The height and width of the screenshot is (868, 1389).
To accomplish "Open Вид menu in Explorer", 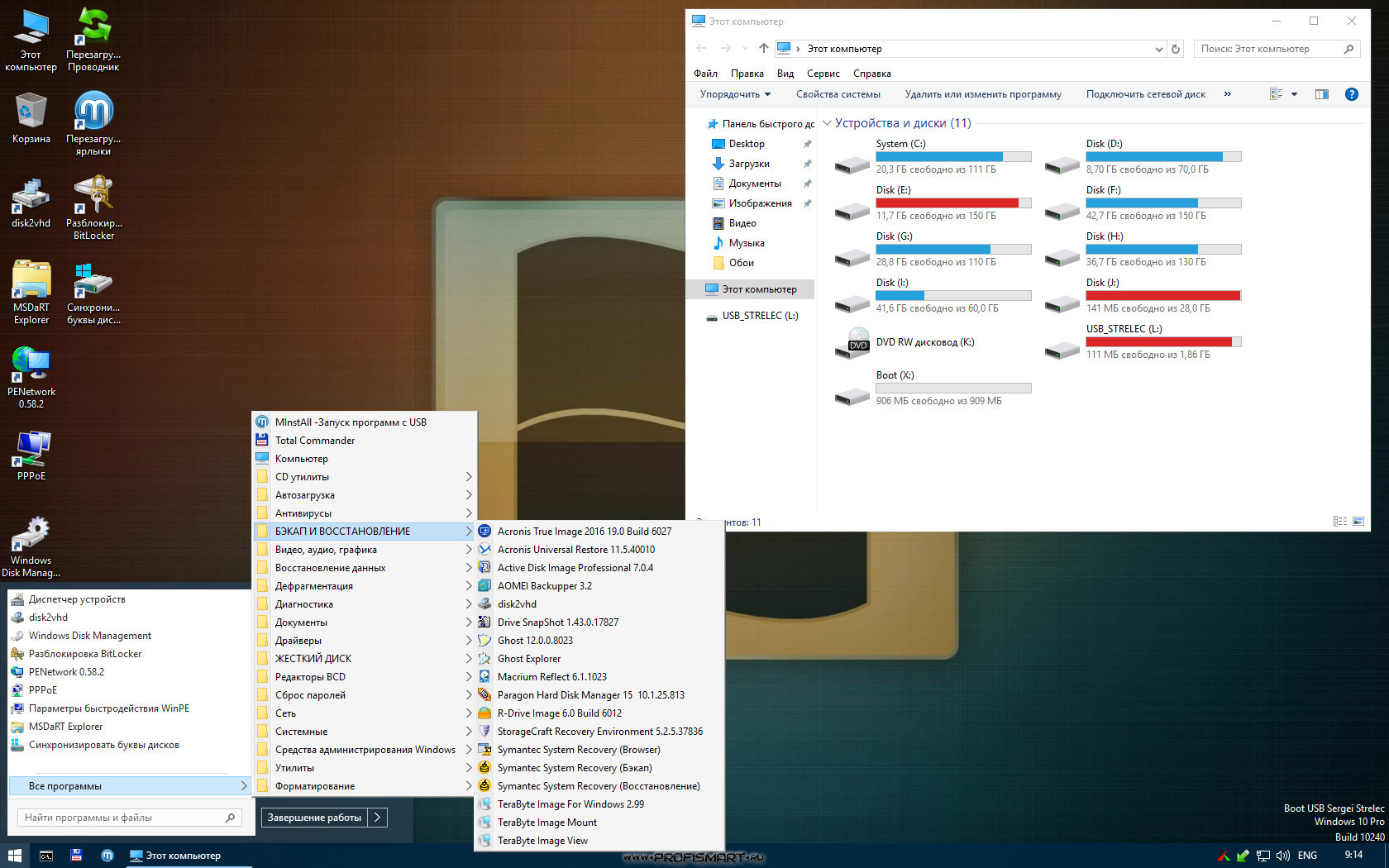I will click(785, 74).
